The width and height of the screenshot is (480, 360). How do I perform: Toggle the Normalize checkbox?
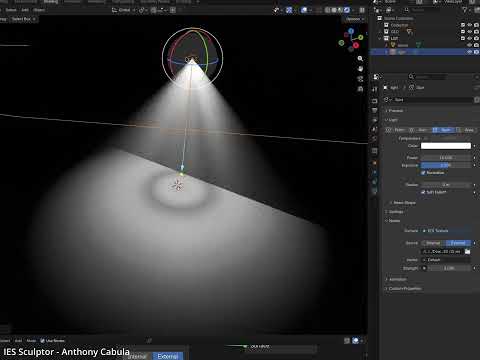423,173
